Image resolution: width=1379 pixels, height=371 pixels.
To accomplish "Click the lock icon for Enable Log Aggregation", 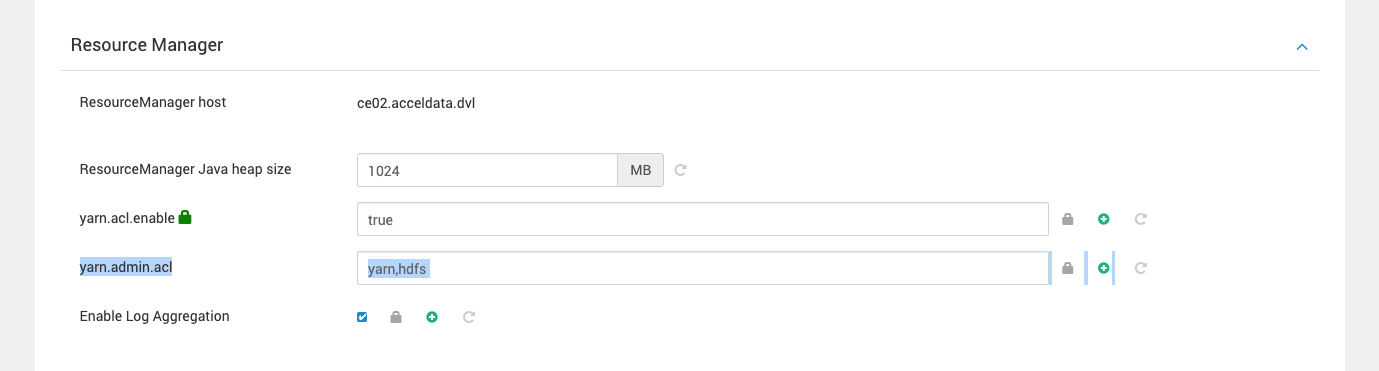I will [396, 317].
